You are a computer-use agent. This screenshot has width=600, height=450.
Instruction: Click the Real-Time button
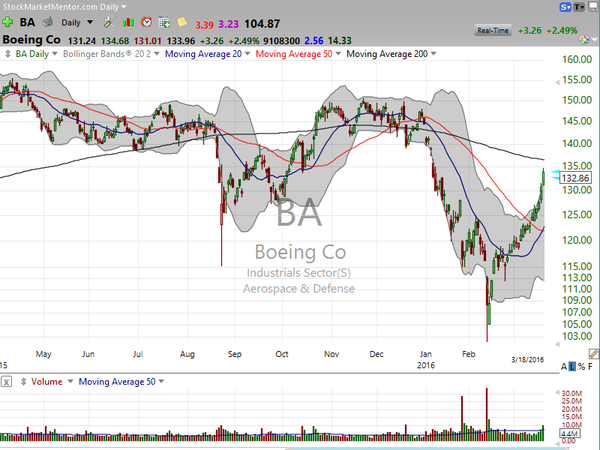click(493, 30)
